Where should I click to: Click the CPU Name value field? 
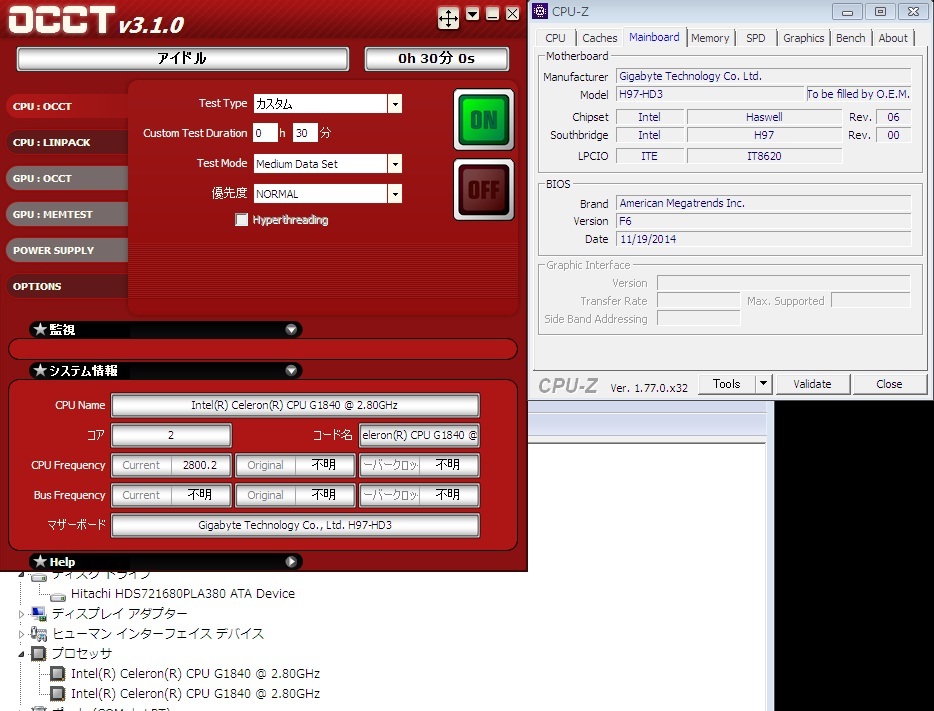(295, 405)
